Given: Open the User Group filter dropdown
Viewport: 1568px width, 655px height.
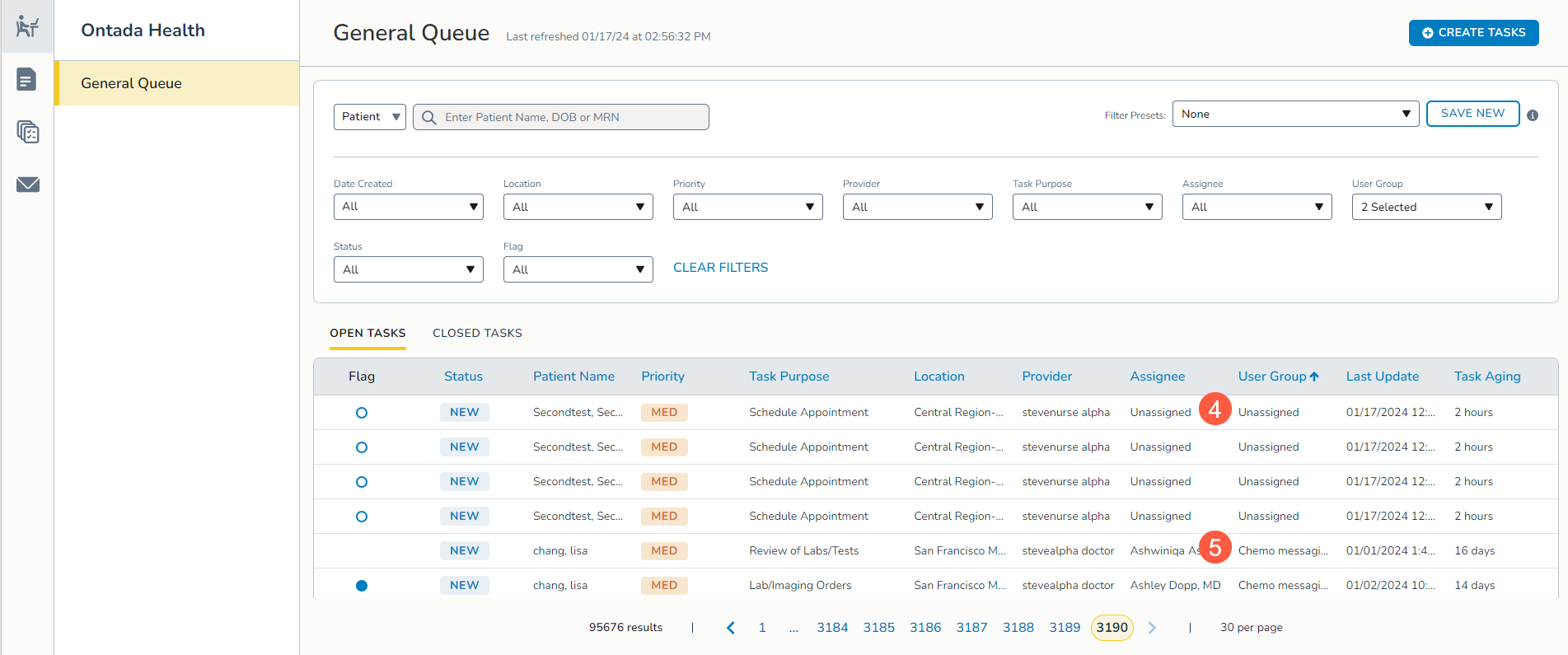Looking at the screenshot, I should (x=1426, y=207).
